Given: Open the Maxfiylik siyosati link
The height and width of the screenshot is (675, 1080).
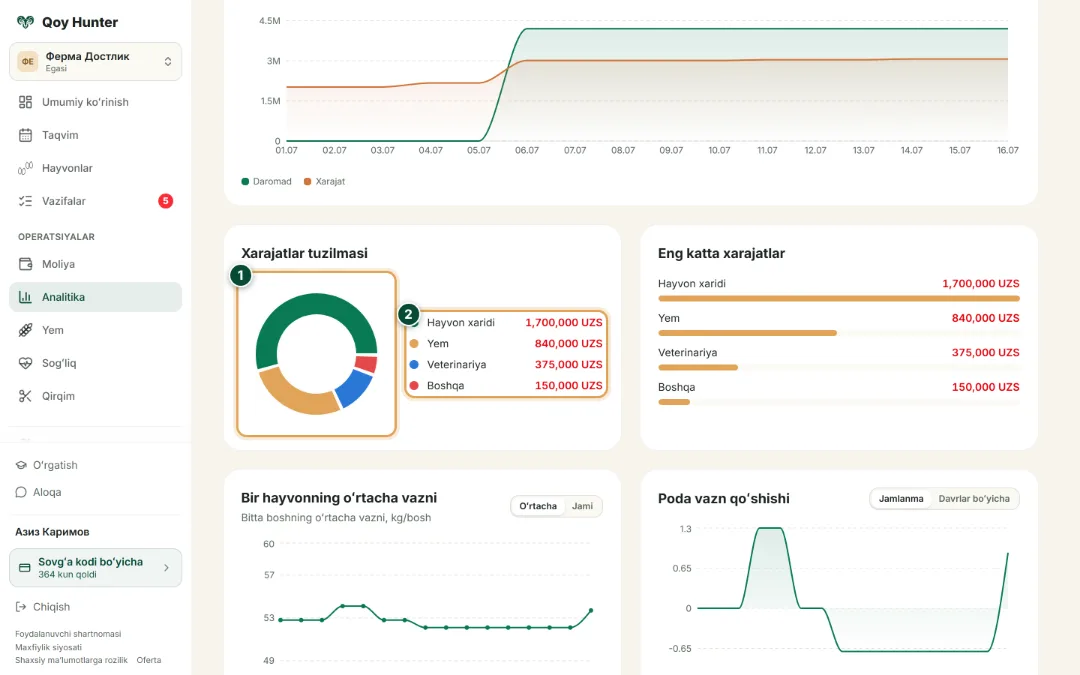Looking at the screenshot, I should (48, 647).
